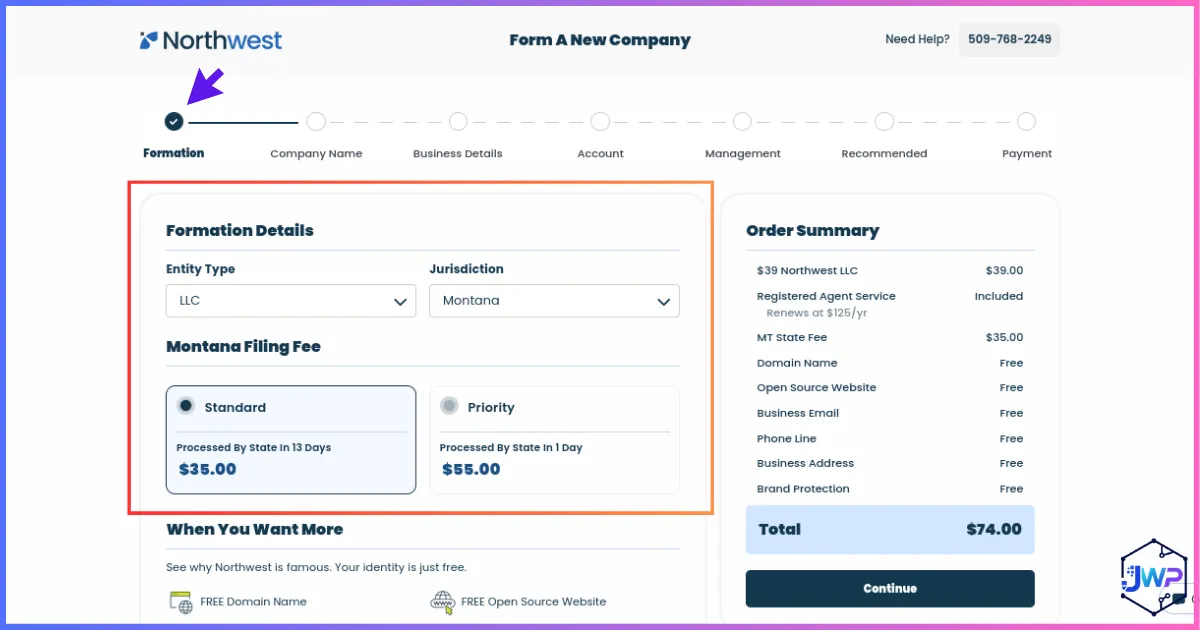Click the Northwest logo
Screen dimensions: 1200x630
coord(211,41)
